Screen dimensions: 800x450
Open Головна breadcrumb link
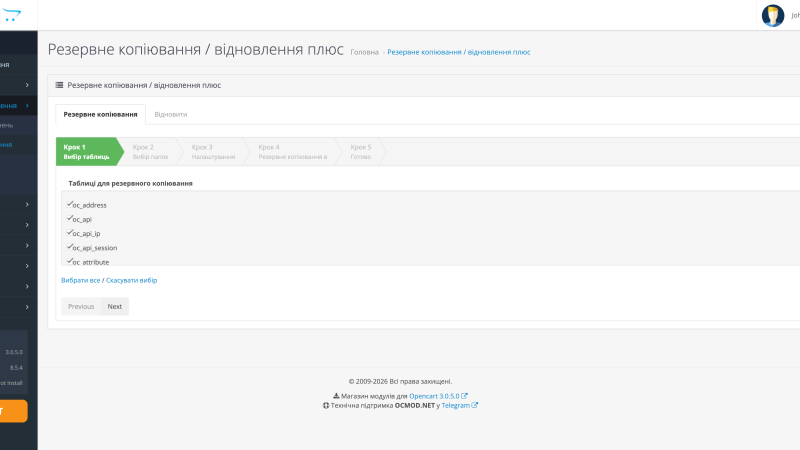click(x=364, y=52)
